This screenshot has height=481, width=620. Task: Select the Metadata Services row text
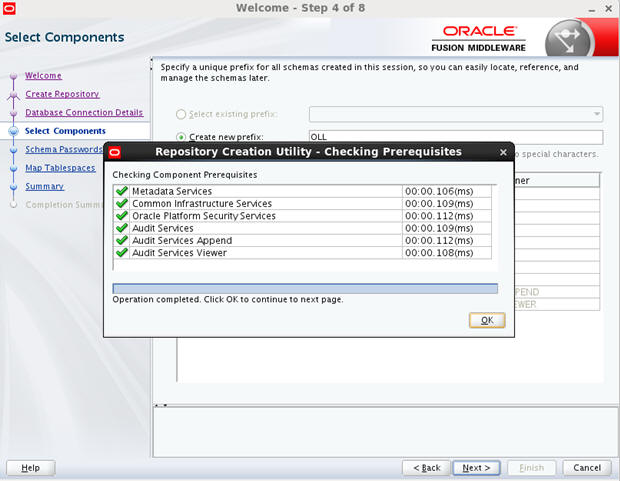click(x=172, y=191)
